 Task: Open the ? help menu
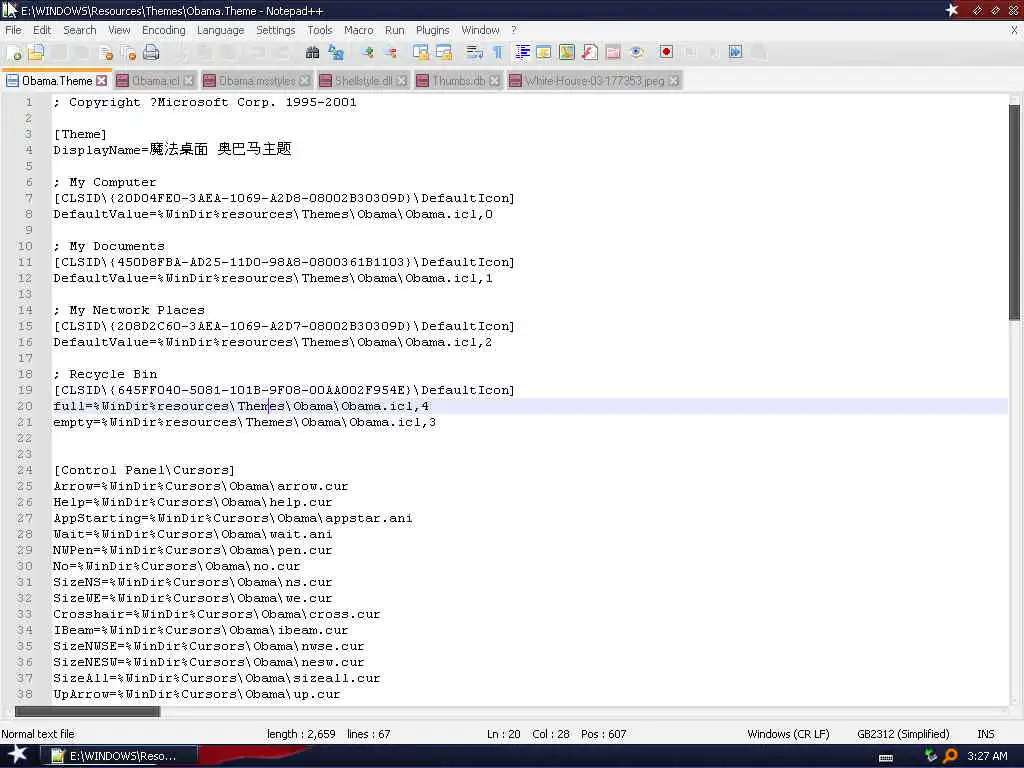[x=514, y=30]
